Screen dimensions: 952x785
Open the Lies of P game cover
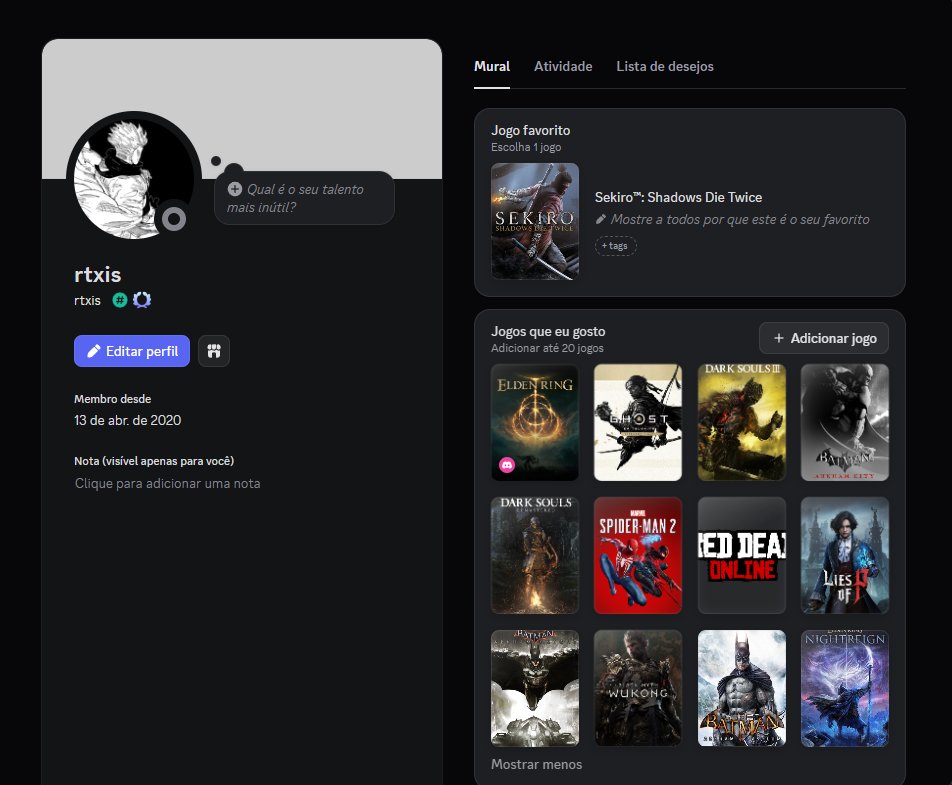(x=845, y=556)
